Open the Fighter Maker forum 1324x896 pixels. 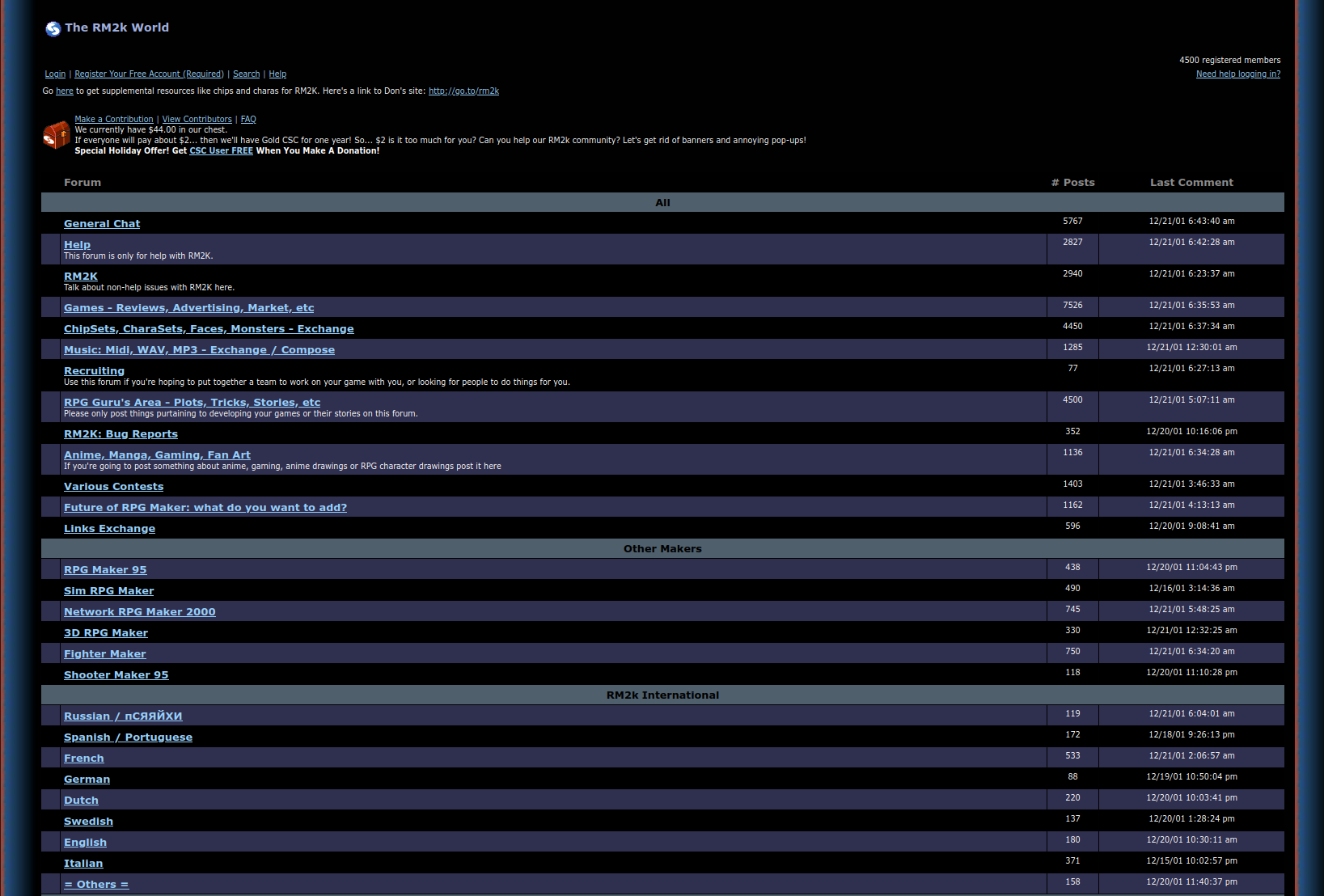pyautogui.click(x=104, y=654)
